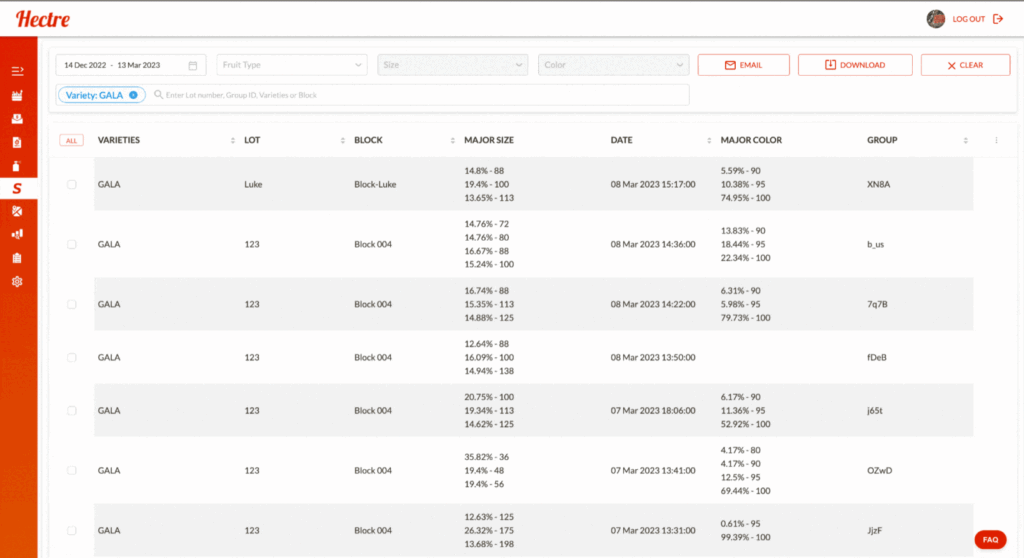This screenshot has height=558, width=1024.
Task: Select the checkbox for group b_us row
Action: (x=71, y=244)
